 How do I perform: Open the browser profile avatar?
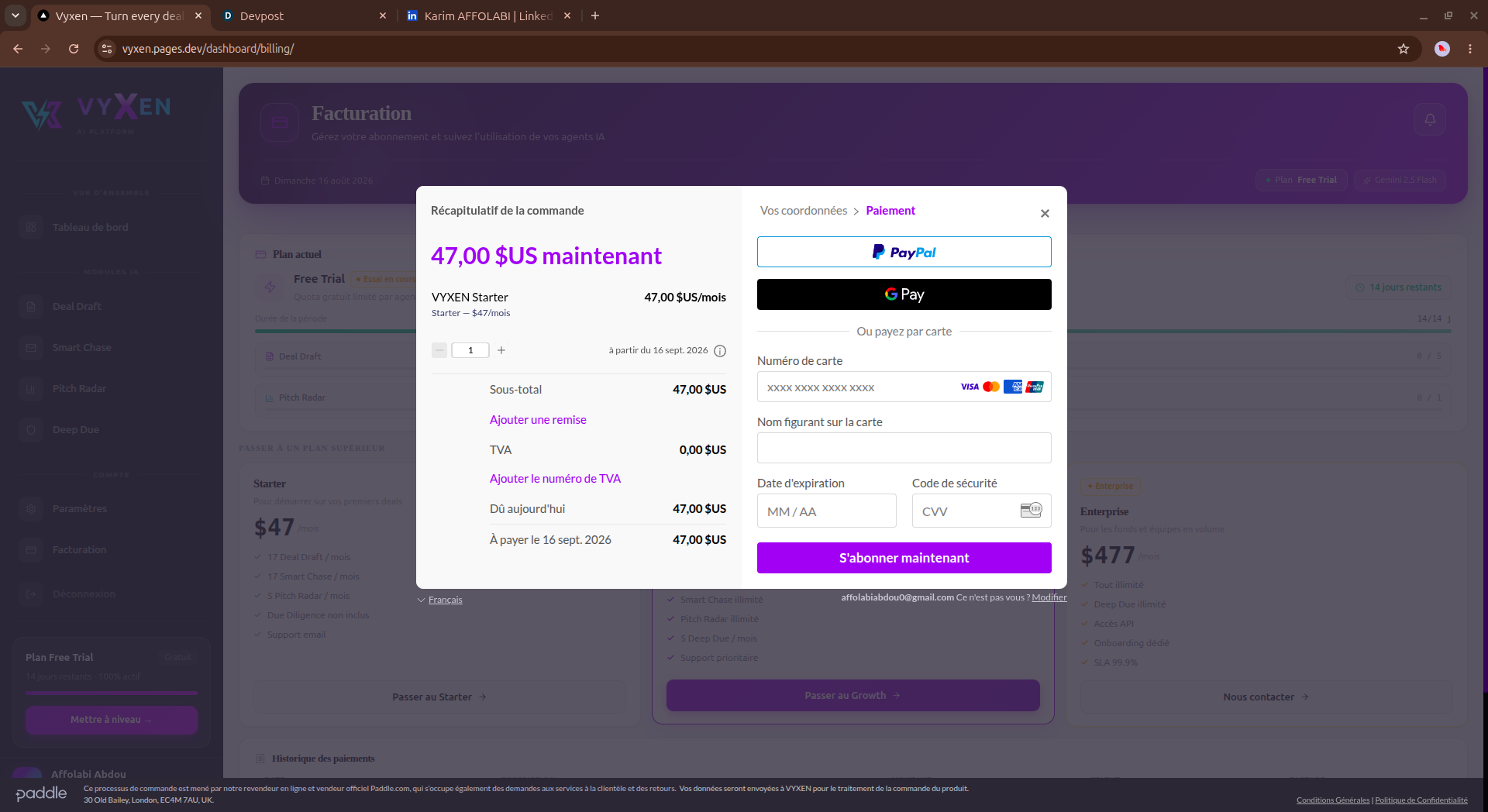tap(1442, 49)
